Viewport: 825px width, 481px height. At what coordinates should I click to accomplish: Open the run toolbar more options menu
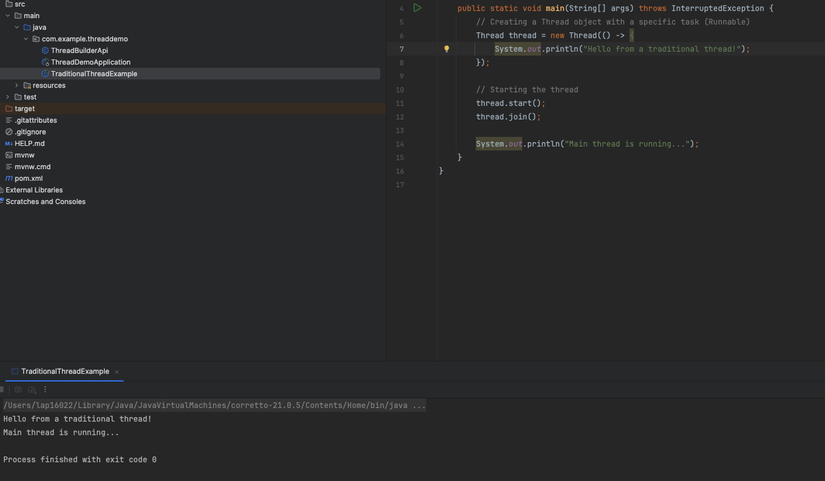point(45,390)
